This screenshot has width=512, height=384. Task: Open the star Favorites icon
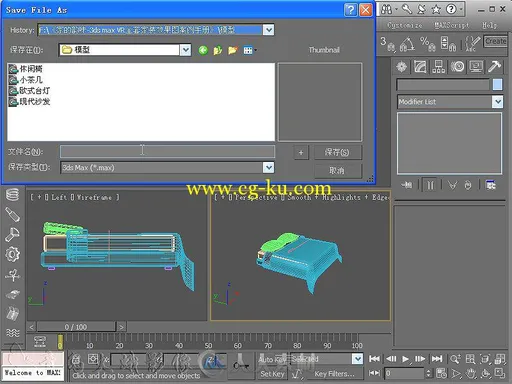point(436,9)
